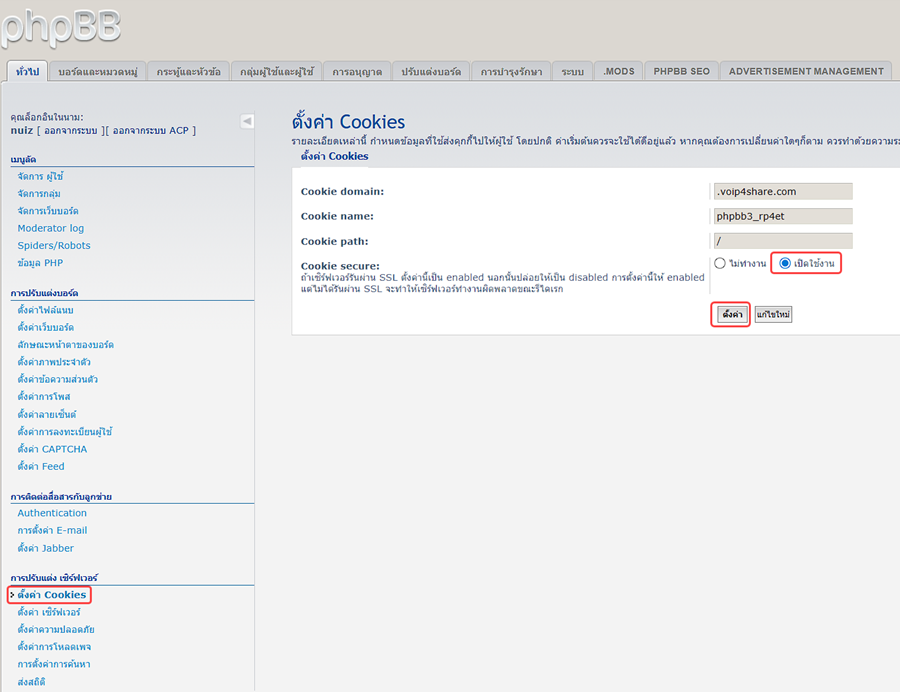Select the 'เปิดใช้งาน' Cookie secure radio button
900x692 pixels.
[x=785, y=263]
